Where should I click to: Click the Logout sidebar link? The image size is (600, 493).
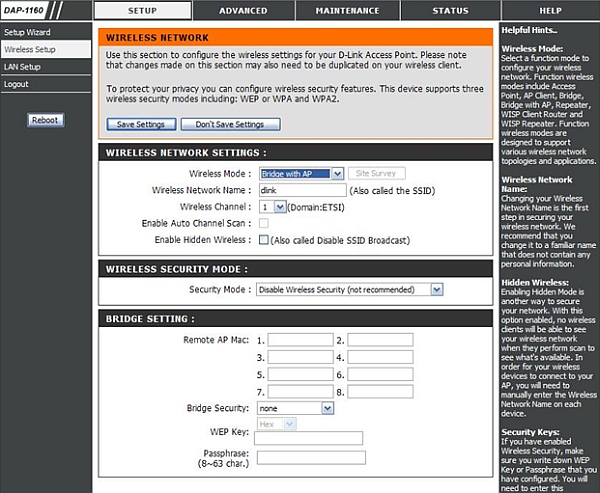click(x=16, y=84)
